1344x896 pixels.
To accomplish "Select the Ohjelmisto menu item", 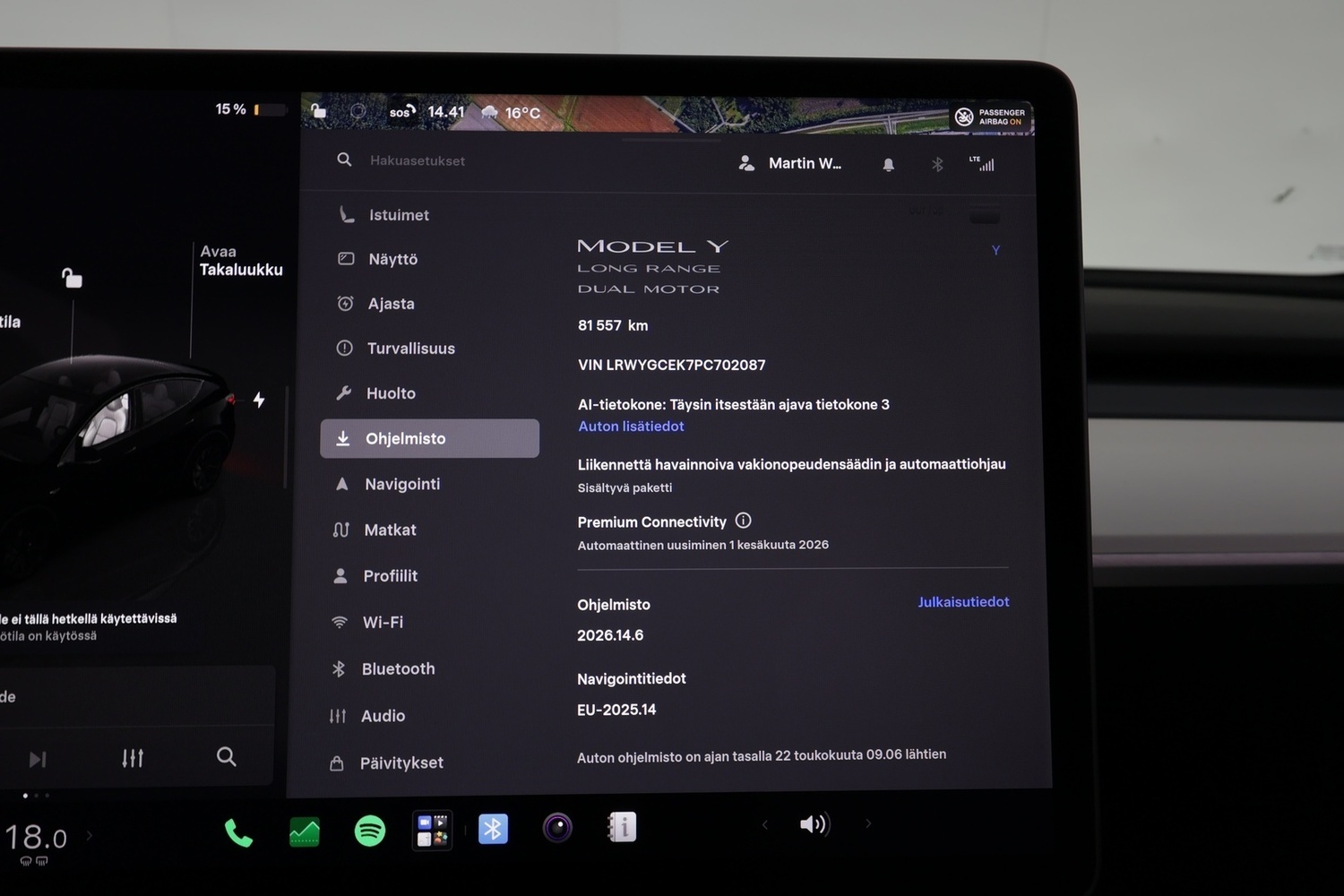I will coord(430,438).
